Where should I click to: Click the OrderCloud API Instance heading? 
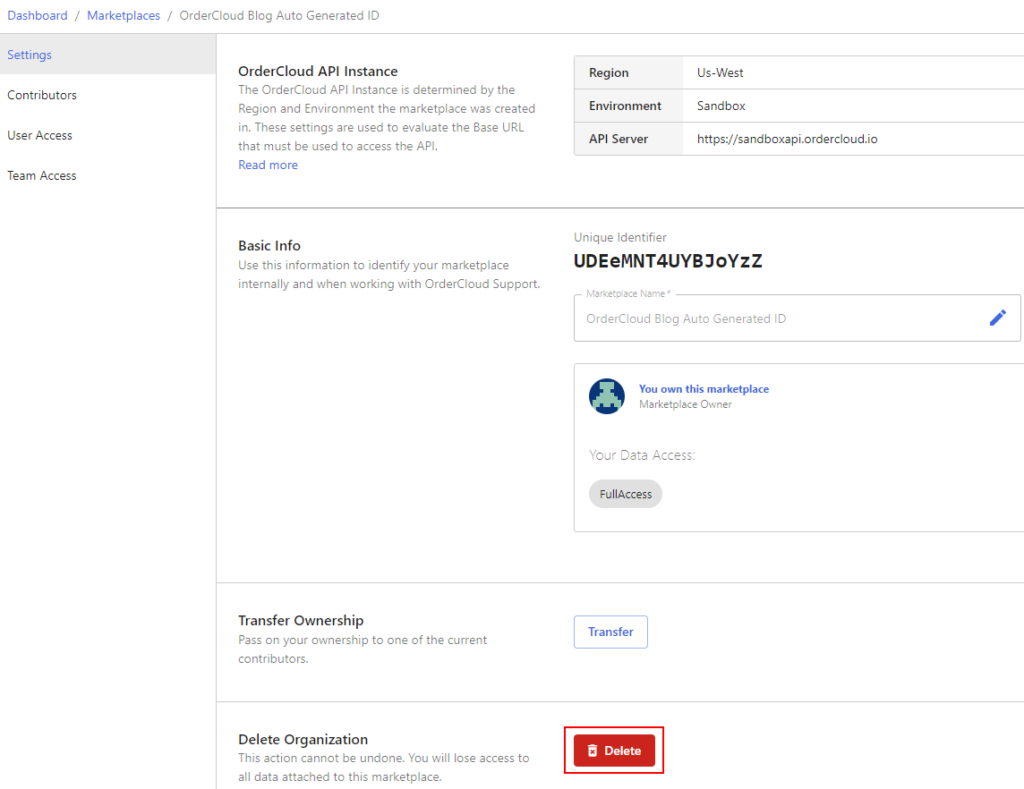click(x=318, y=71)
